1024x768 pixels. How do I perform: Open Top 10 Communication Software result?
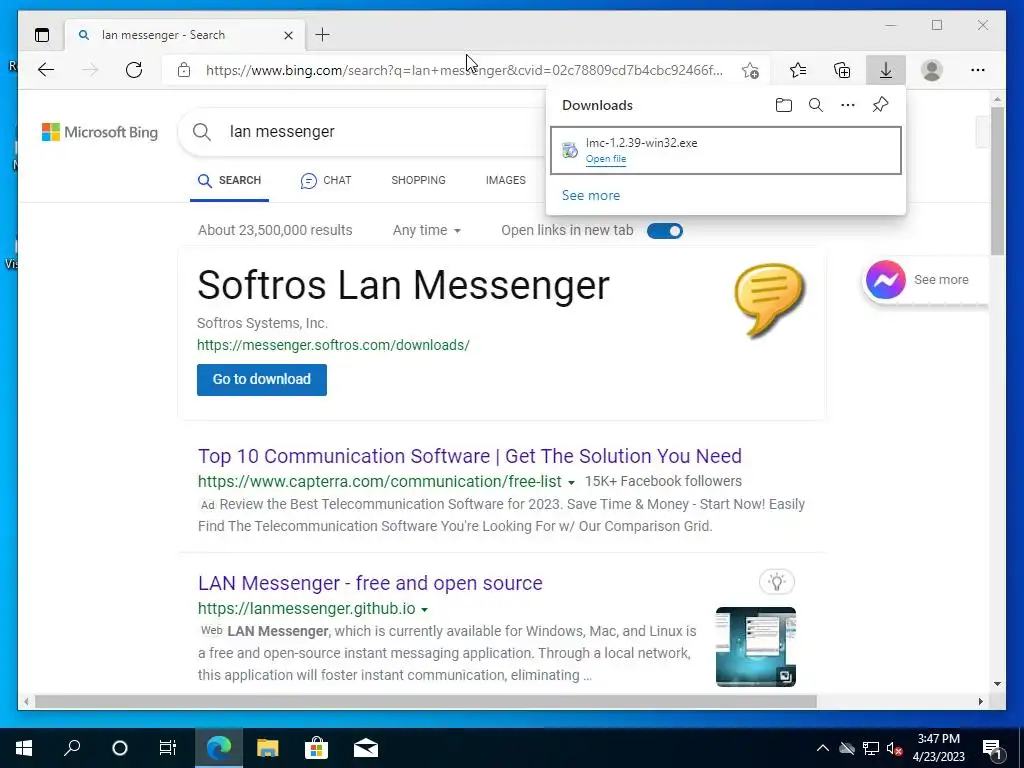point(470,456)
